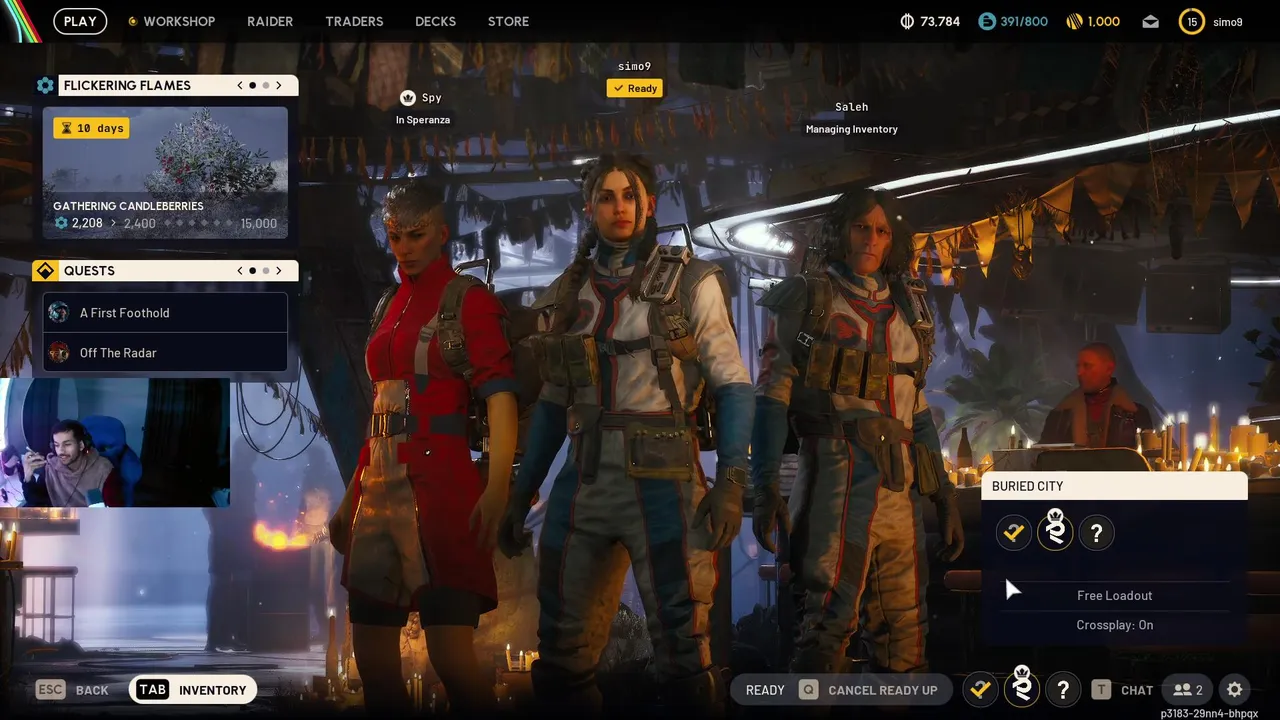The image size is (1280, 720).
Task: Open the DECKS tab
Action: click(435, 21)
